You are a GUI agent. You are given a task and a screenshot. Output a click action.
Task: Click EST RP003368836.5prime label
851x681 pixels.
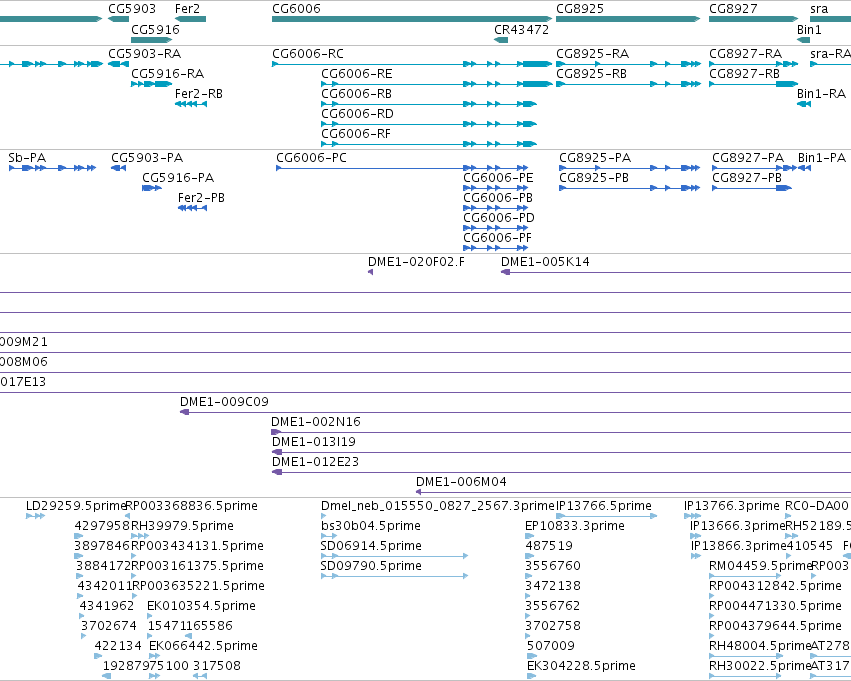[x=192, y=506]
